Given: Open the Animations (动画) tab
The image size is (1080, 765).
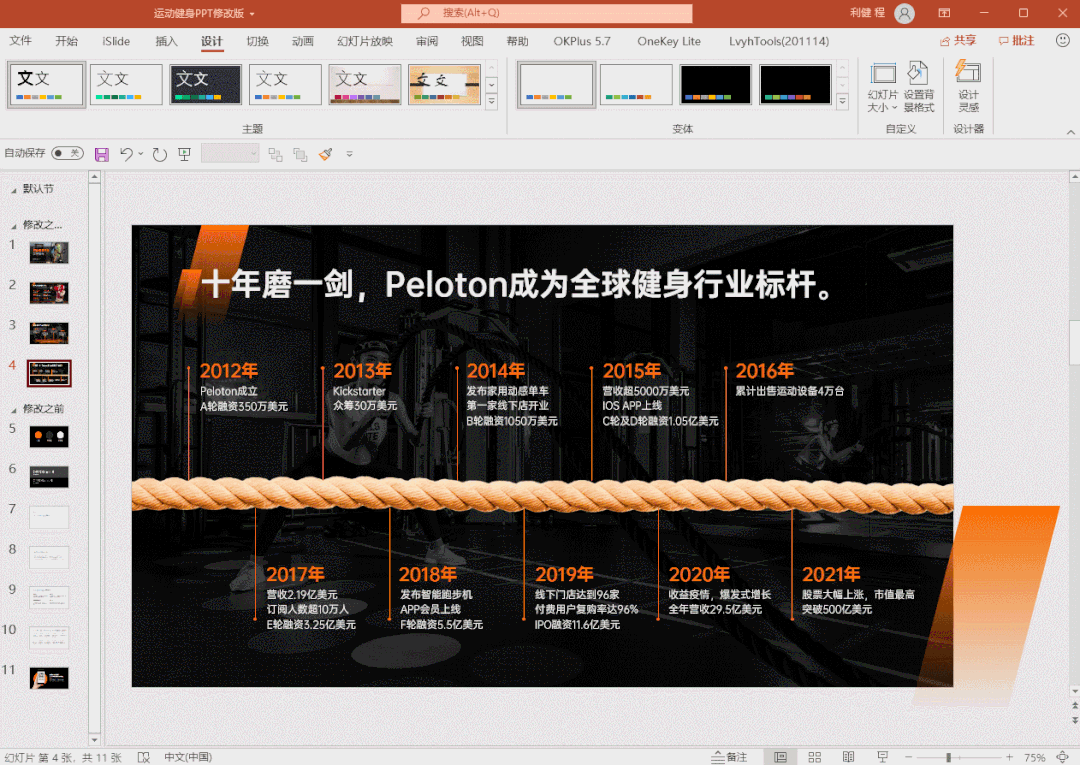Looking at the screenshot, I should tap(302, 41).
